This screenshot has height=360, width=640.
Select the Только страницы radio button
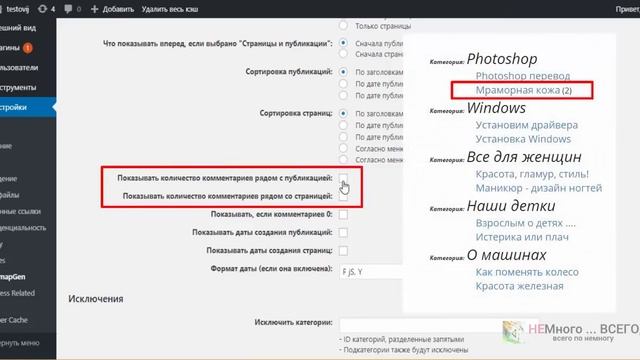[x=343, y=26]
